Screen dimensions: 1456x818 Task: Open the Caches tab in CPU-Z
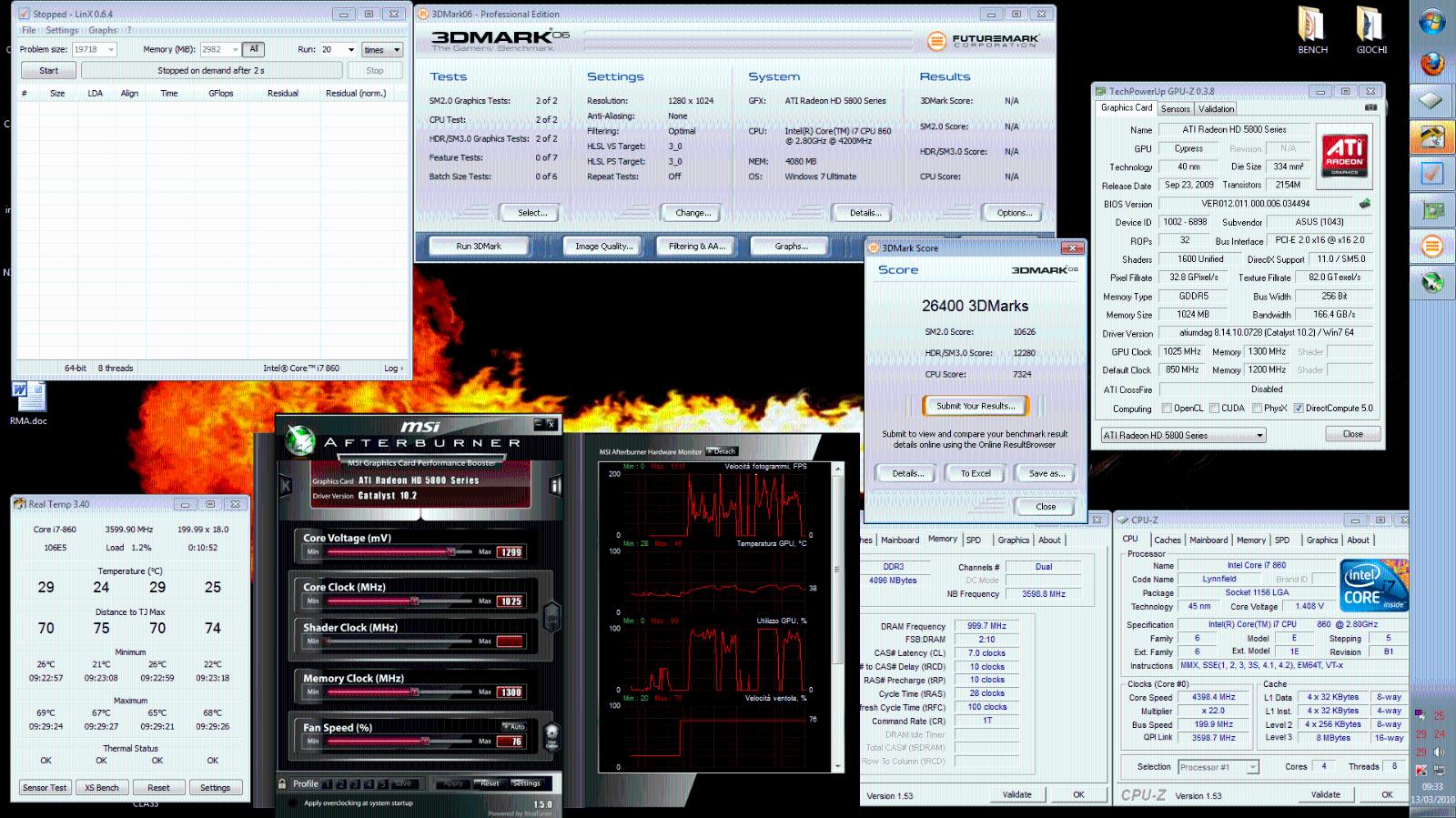[x=1168, y=540]
